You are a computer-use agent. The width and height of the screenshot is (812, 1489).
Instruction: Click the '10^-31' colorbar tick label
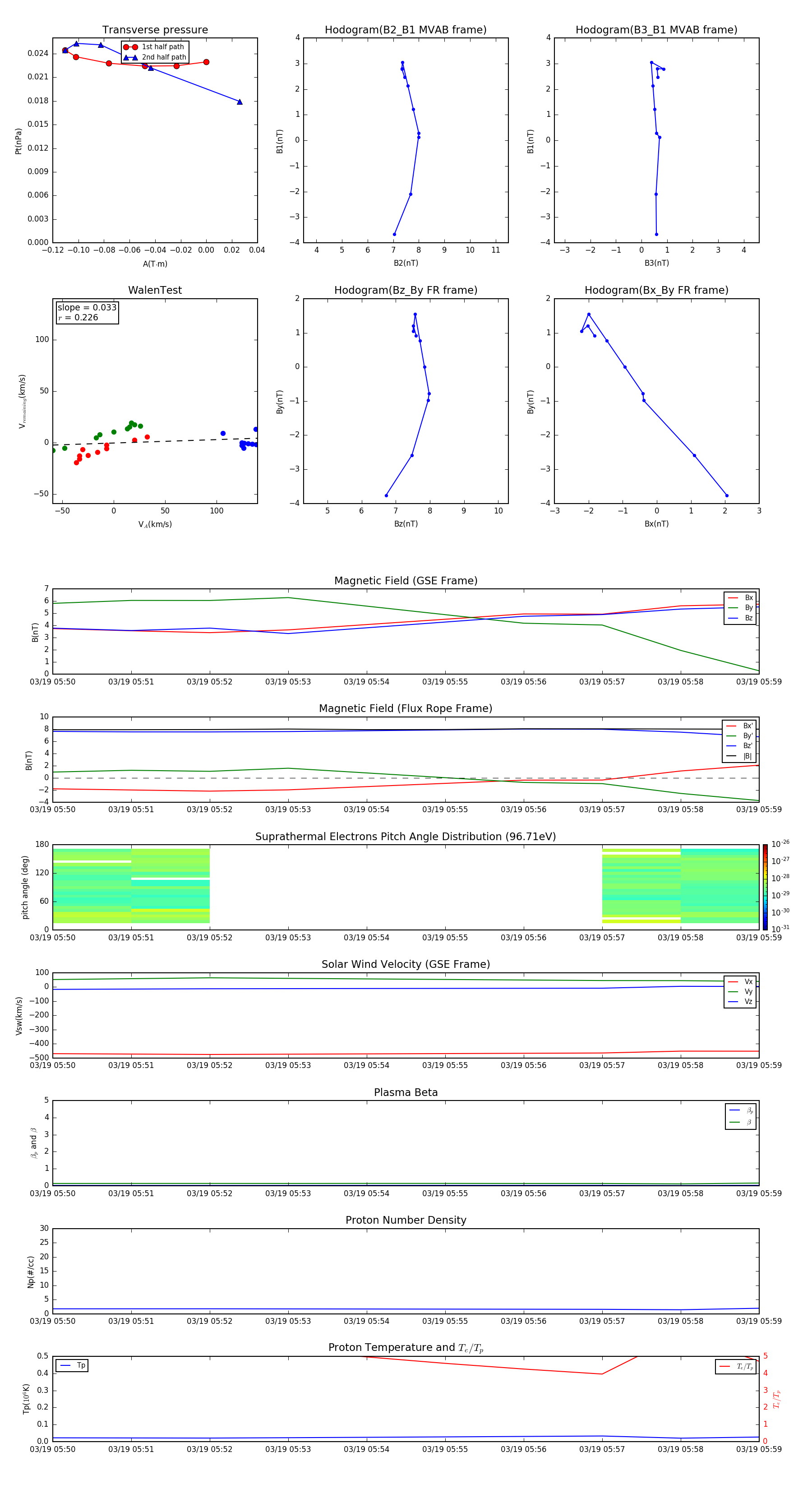pyautogui.click(x=780, y=929)
